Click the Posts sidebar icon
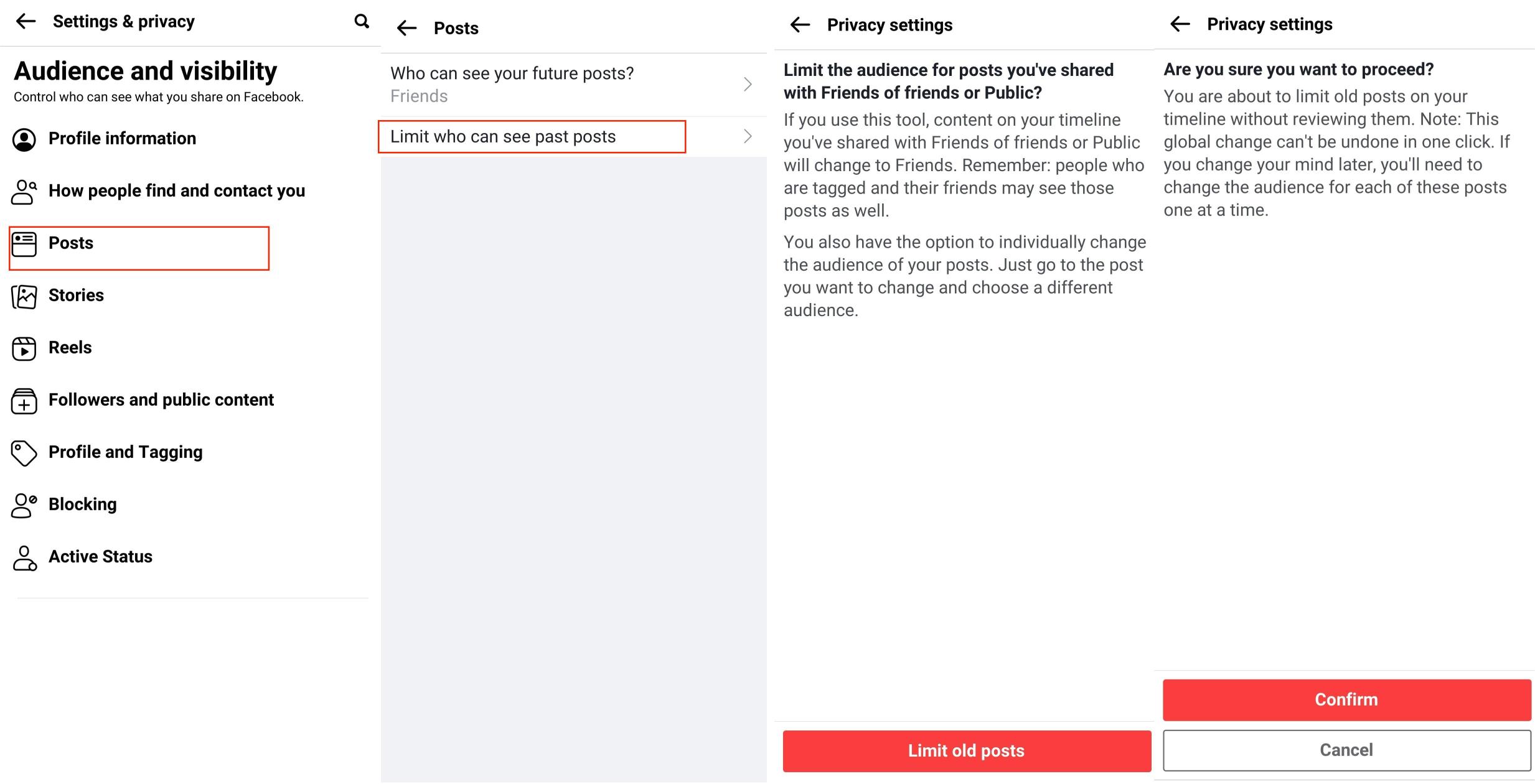 (24, 243)
